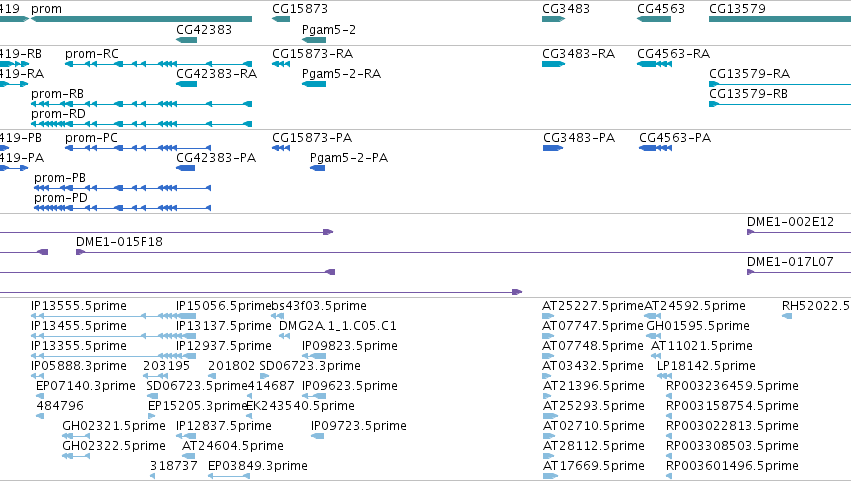Click the CG15873 gene label

[x=300, y=9]
